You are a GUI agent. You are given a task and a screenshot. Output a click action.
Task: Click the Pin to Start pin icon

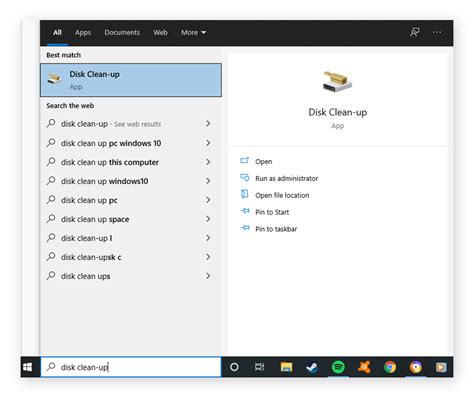tap(245, 211)
